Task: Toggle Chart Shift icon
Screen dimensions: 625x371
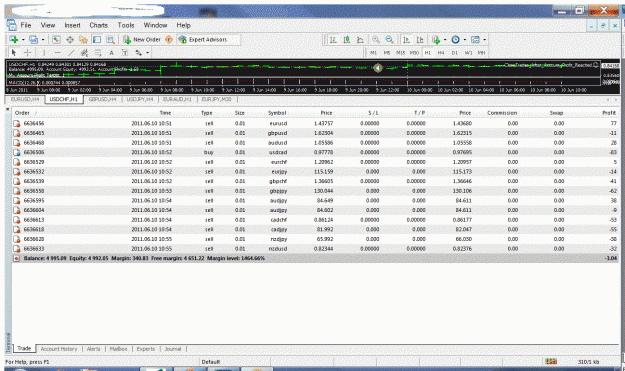Action: point(420,39)
